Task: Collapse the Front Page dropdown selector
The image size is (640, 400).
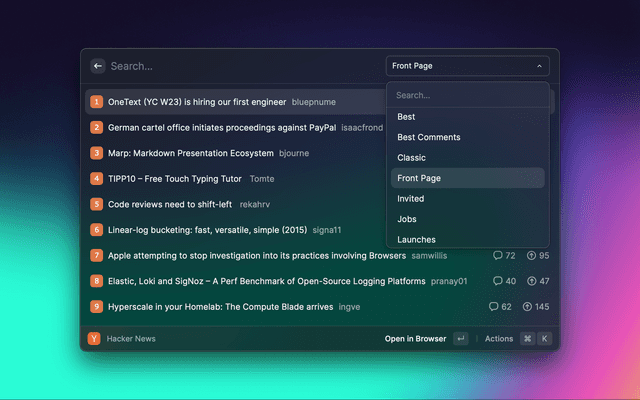Action: [467, 66]
